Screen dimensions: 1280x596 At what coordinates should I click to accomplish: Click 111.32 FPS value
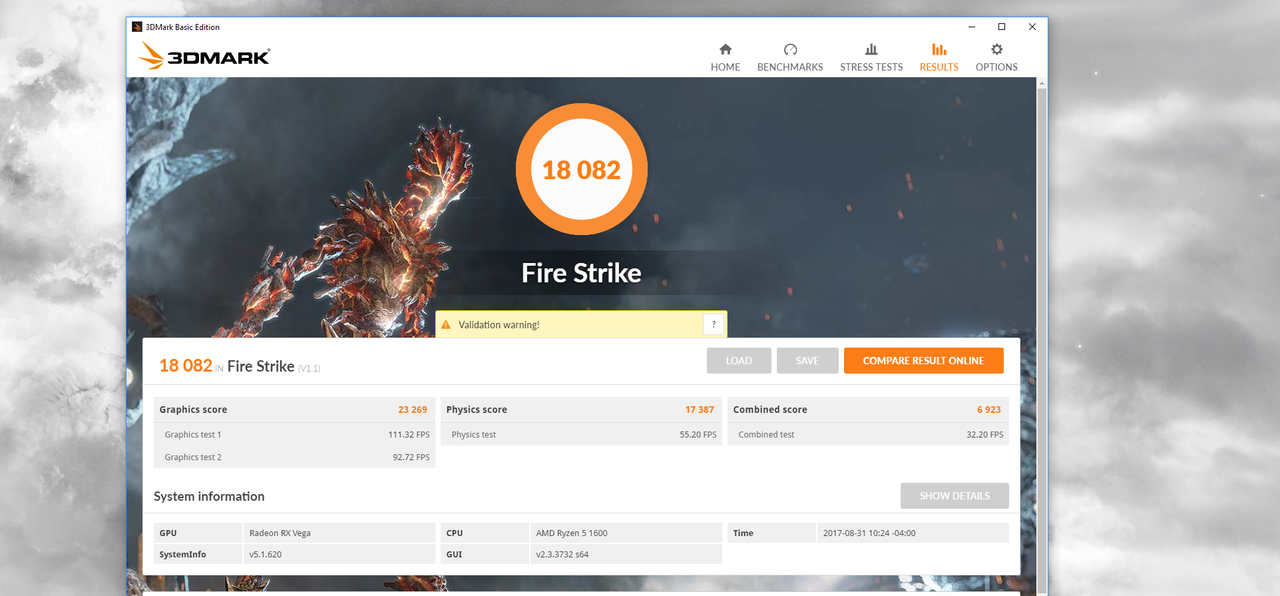point(409,435)
